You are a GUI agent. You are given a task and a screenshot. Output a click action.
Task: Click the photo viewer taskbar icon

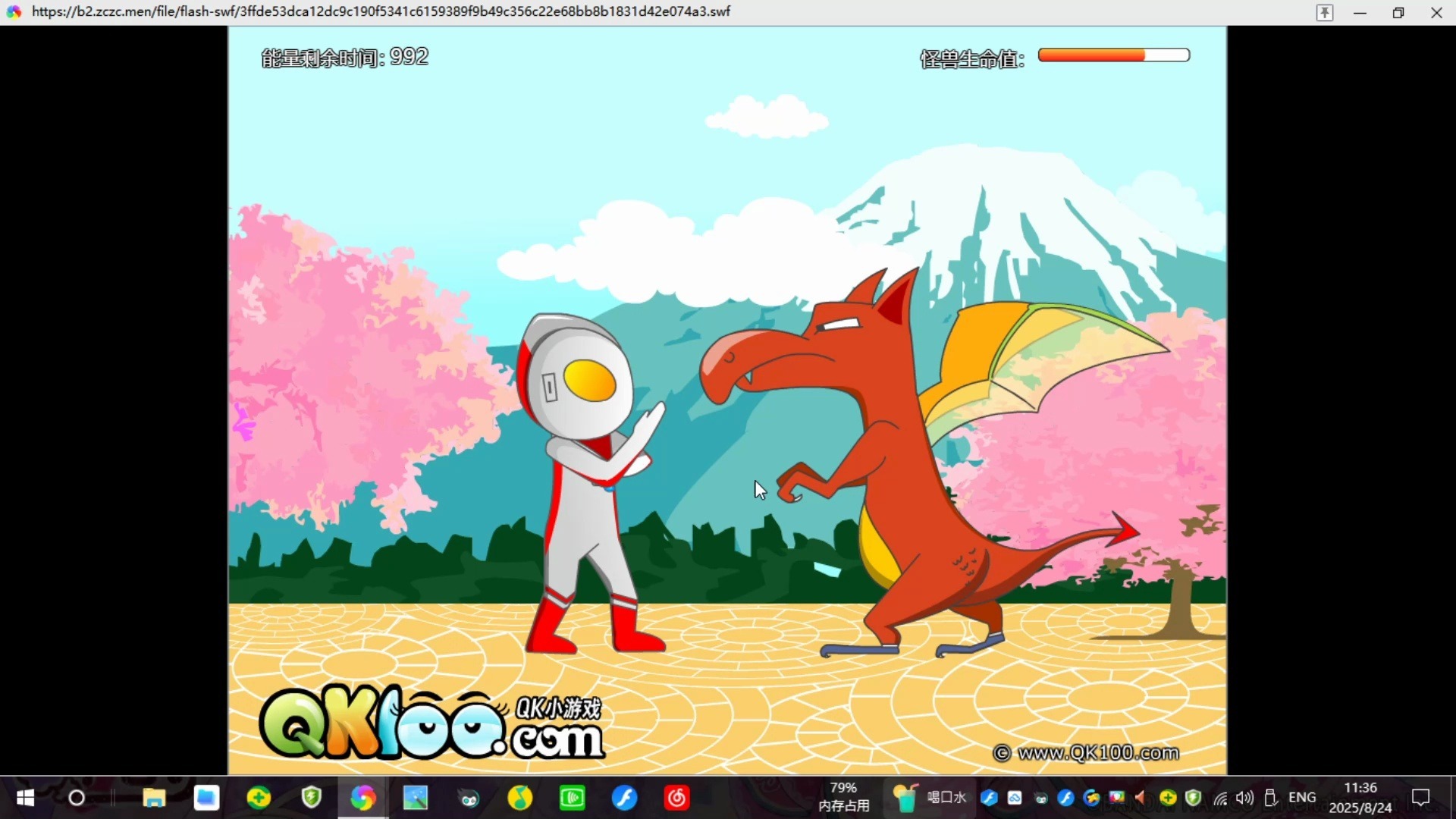415,798
